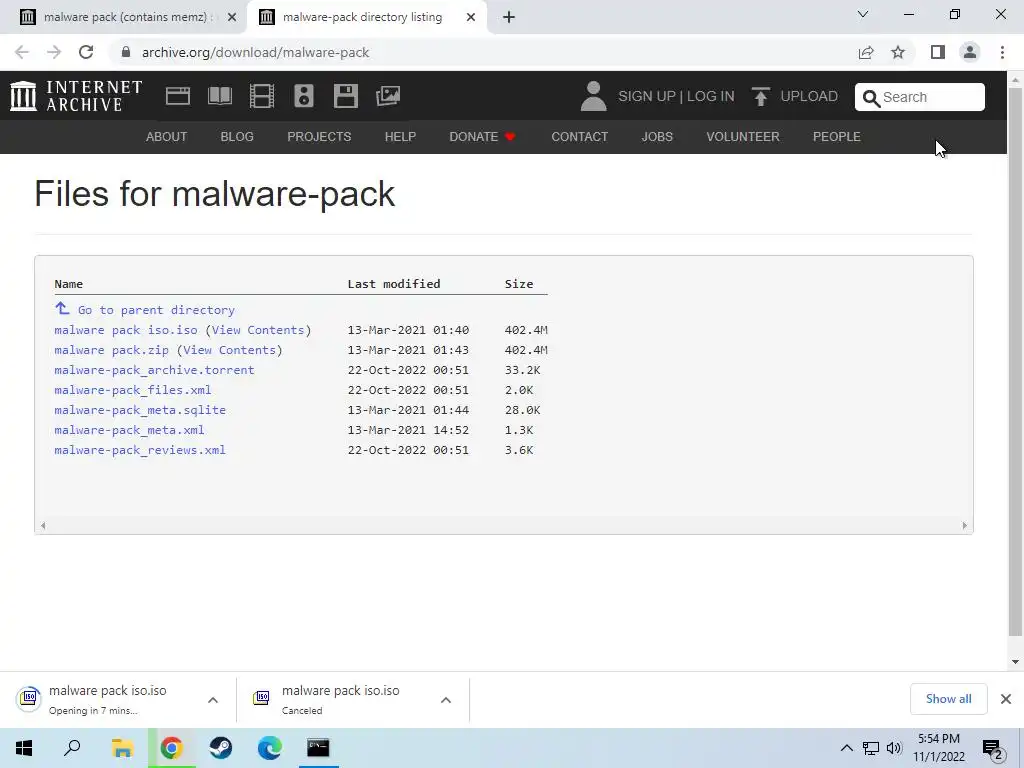Viewport: 1024px width, 768px height.
Task: Open notification center
Action: pyautogui.click(x=993, y=748)
